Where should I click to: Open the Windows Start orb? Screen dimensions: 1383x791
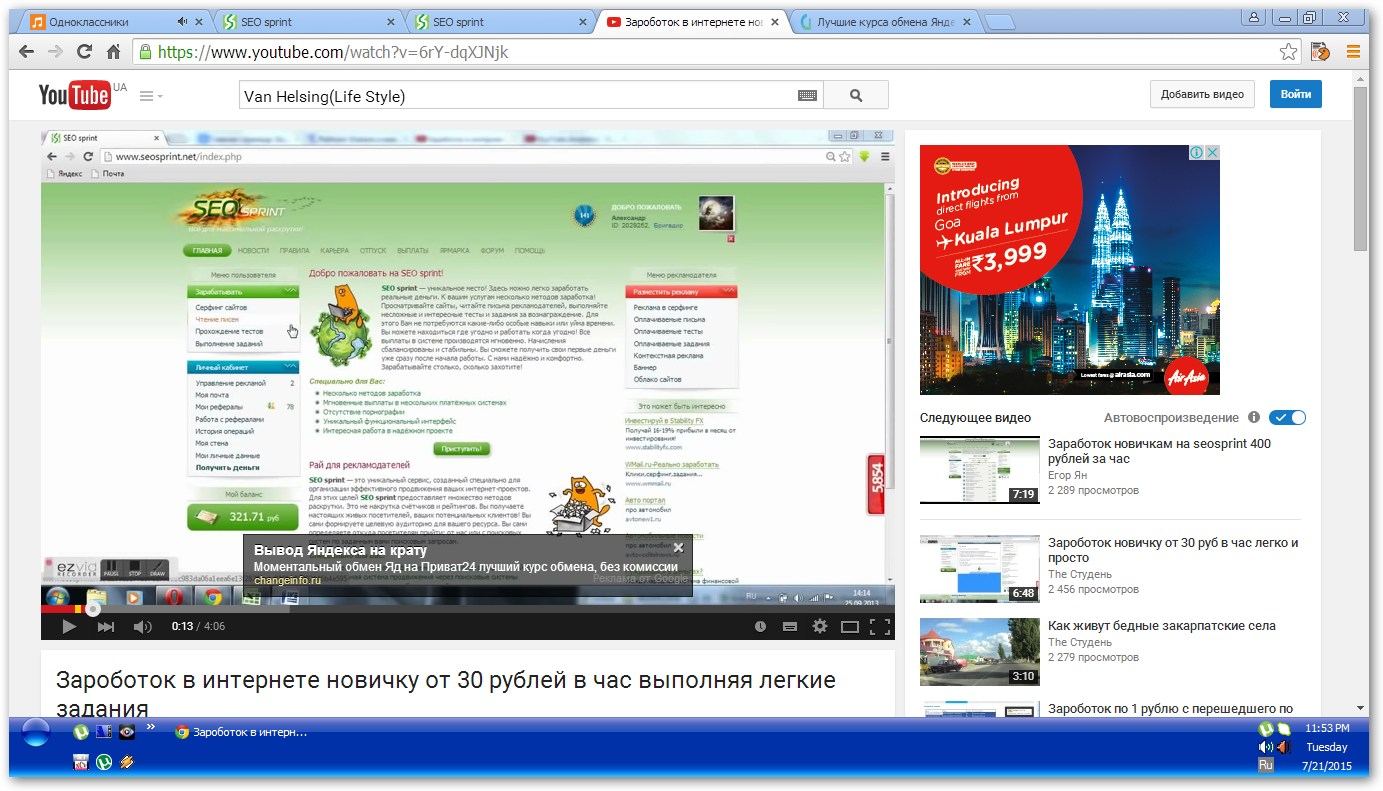tap(36, 733)
